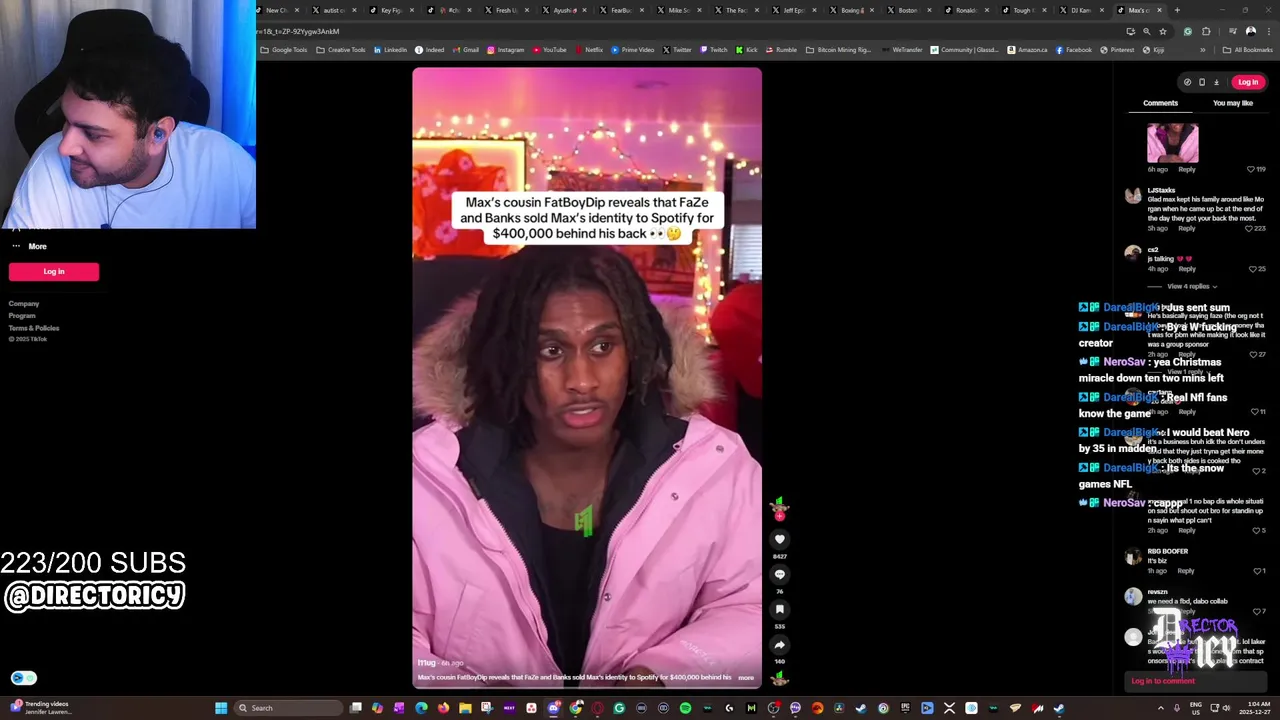The height and width of the screenshot is (720, 1280).
Task: Open a new browser tab
Action: (x=1177, y=10)
